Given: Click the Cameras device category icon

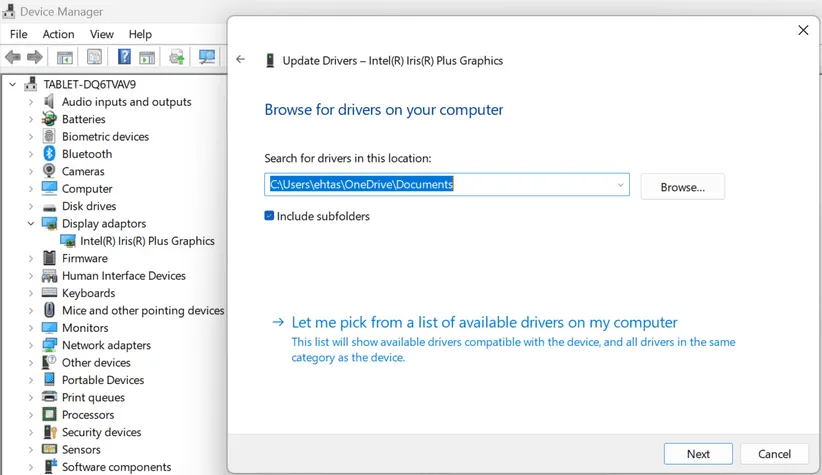Looking at the screenshot, I should coord(49,171).
